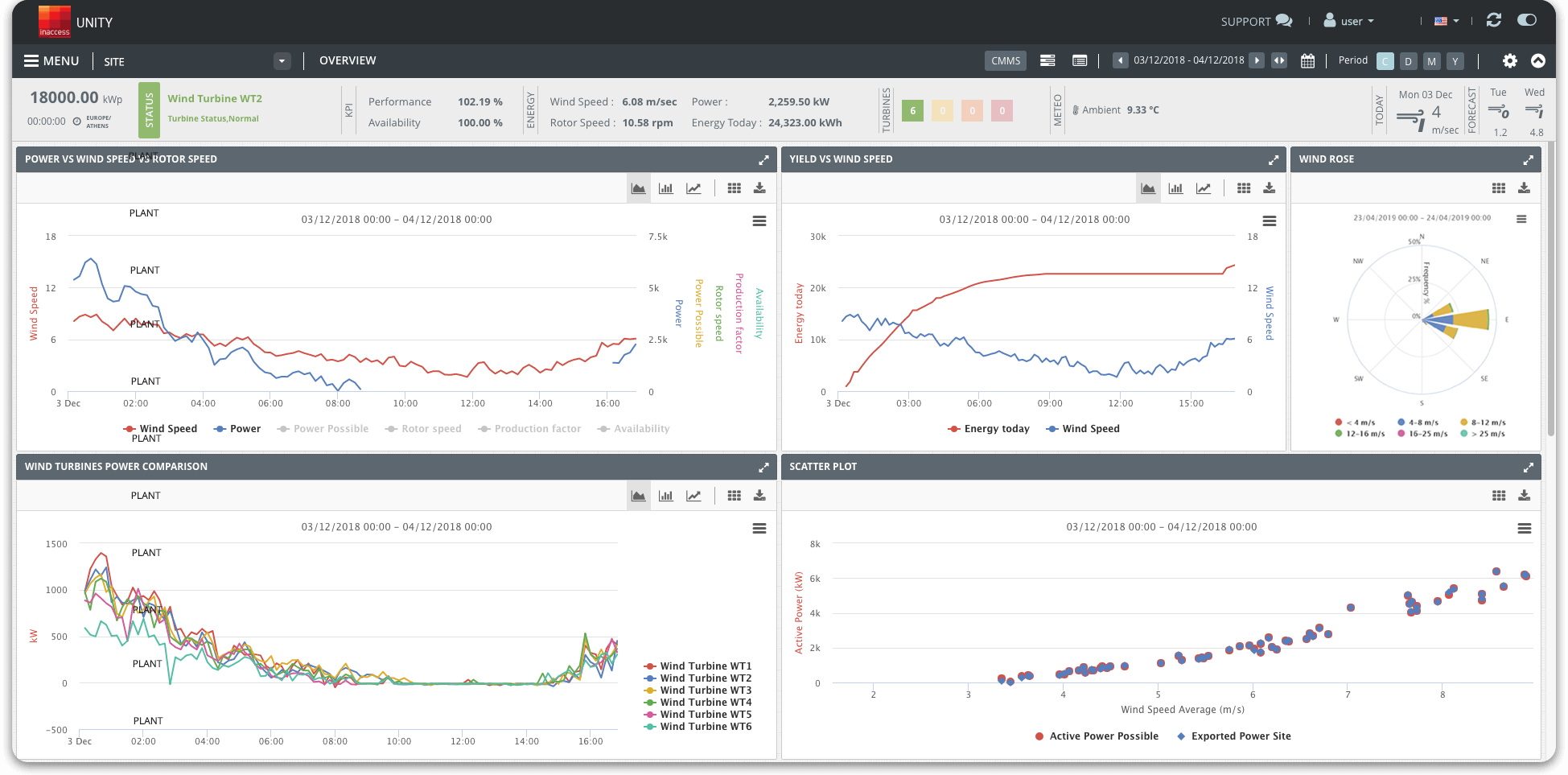Click the date range text 03/12/2018 - 04/12/2018

[x=1188, y=61]
